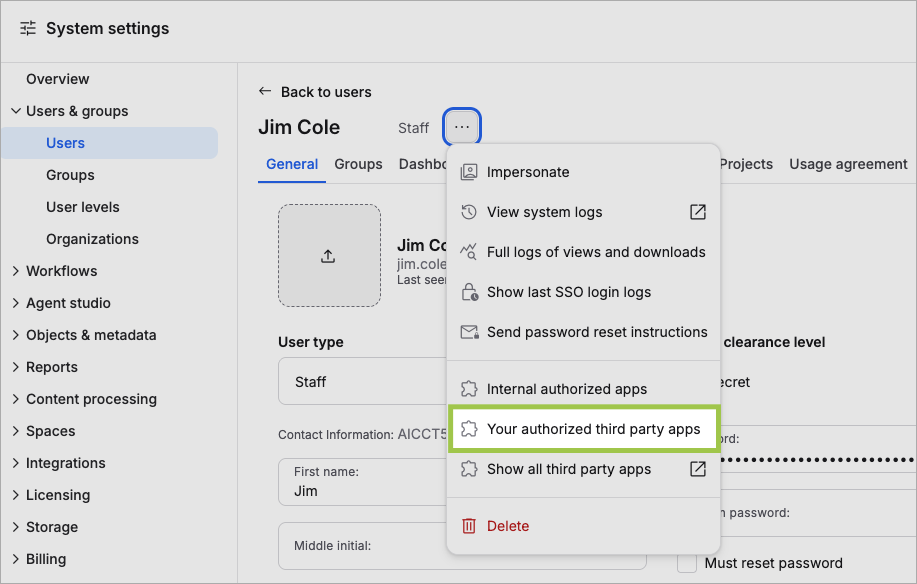Image resolution: width=917 pixels, height=584 pixels.
Task: Choose Show all third party apps
Action: (x=584, y=469)
